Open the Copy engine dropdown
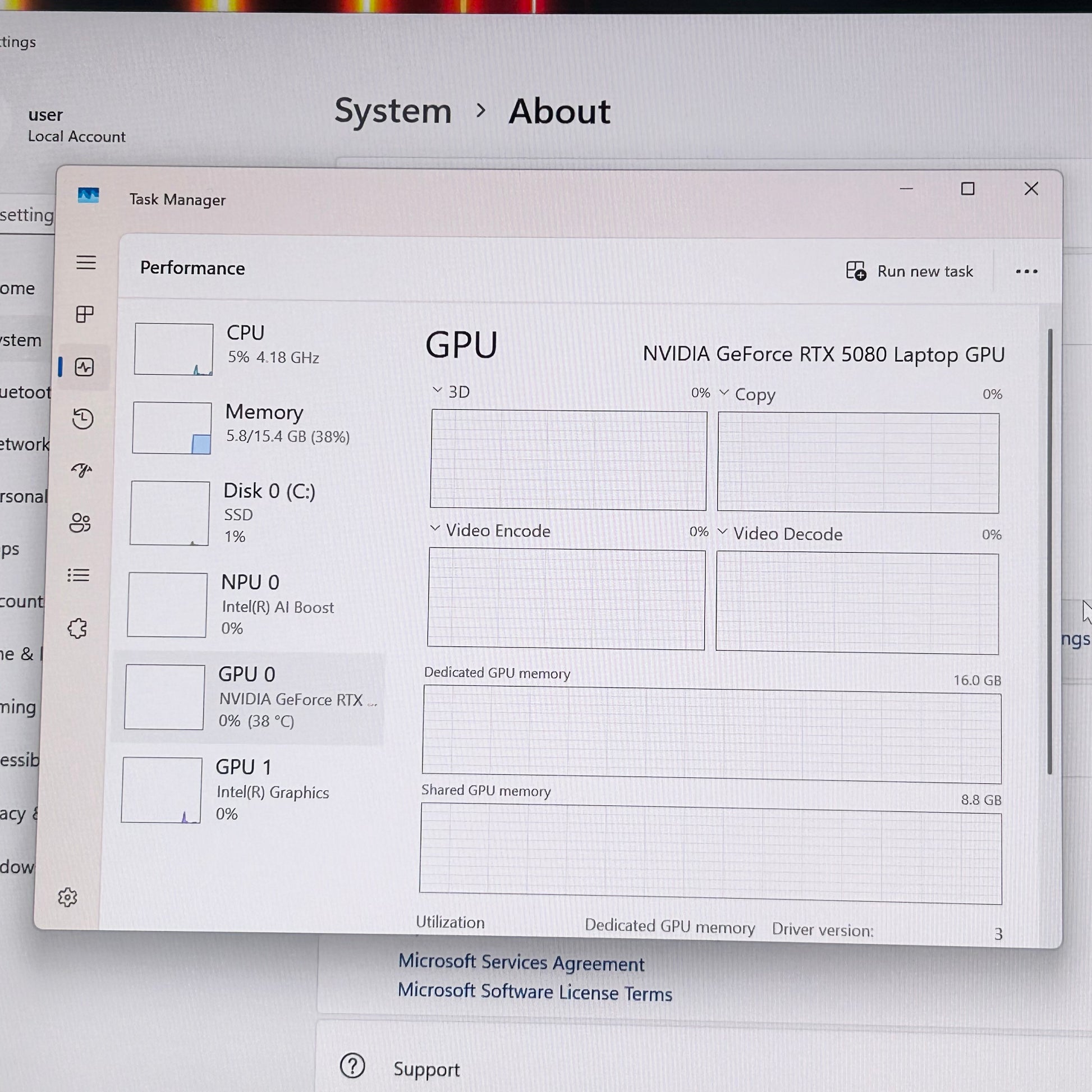This screenshot has width=1092, height=1092. [x=723, y=392]
